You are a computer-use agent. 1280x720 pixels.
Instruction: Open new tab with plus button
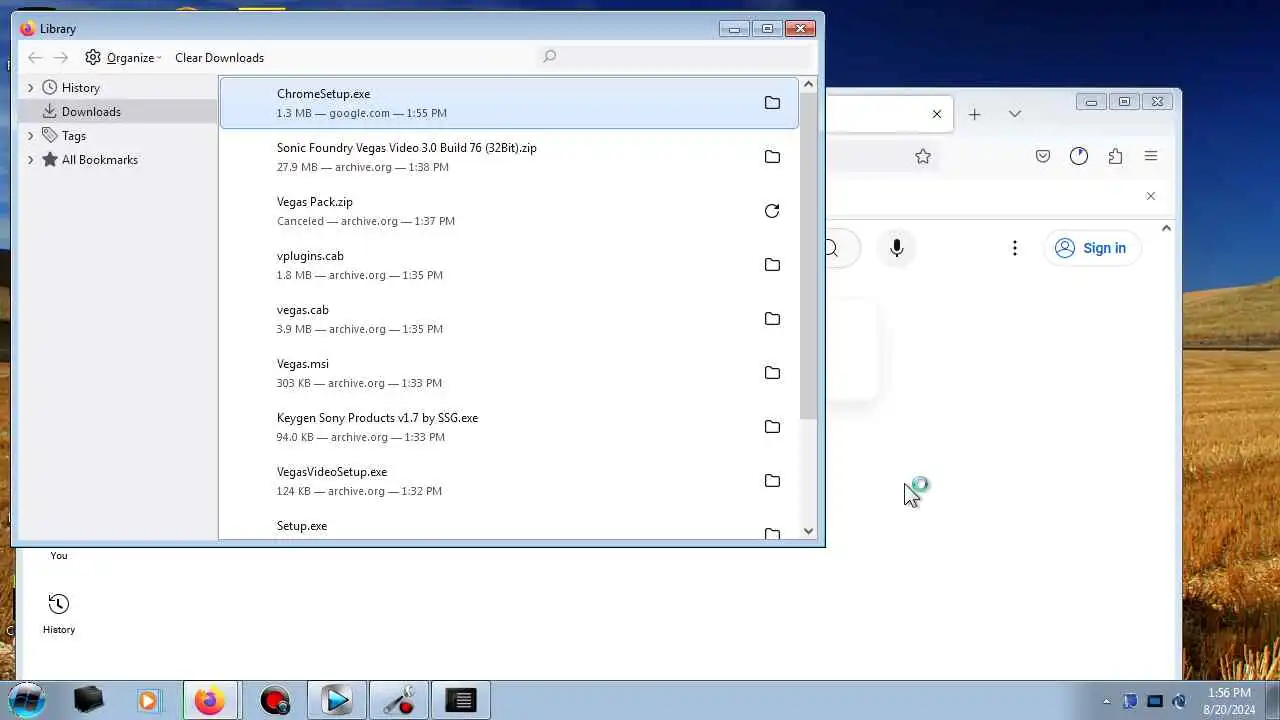(974, 114)
